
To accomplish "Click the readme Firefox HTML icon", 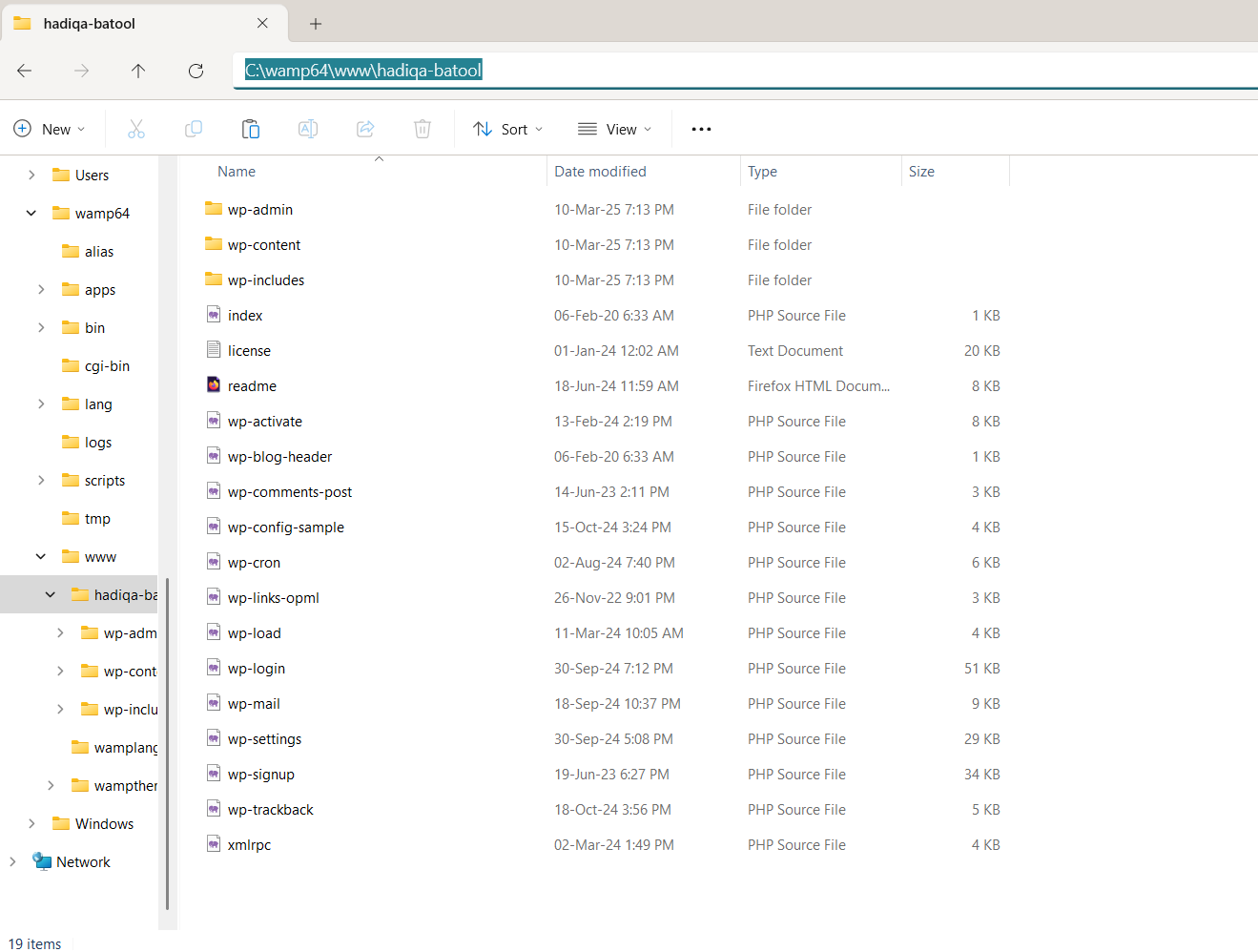I will [x=214, y=385].
